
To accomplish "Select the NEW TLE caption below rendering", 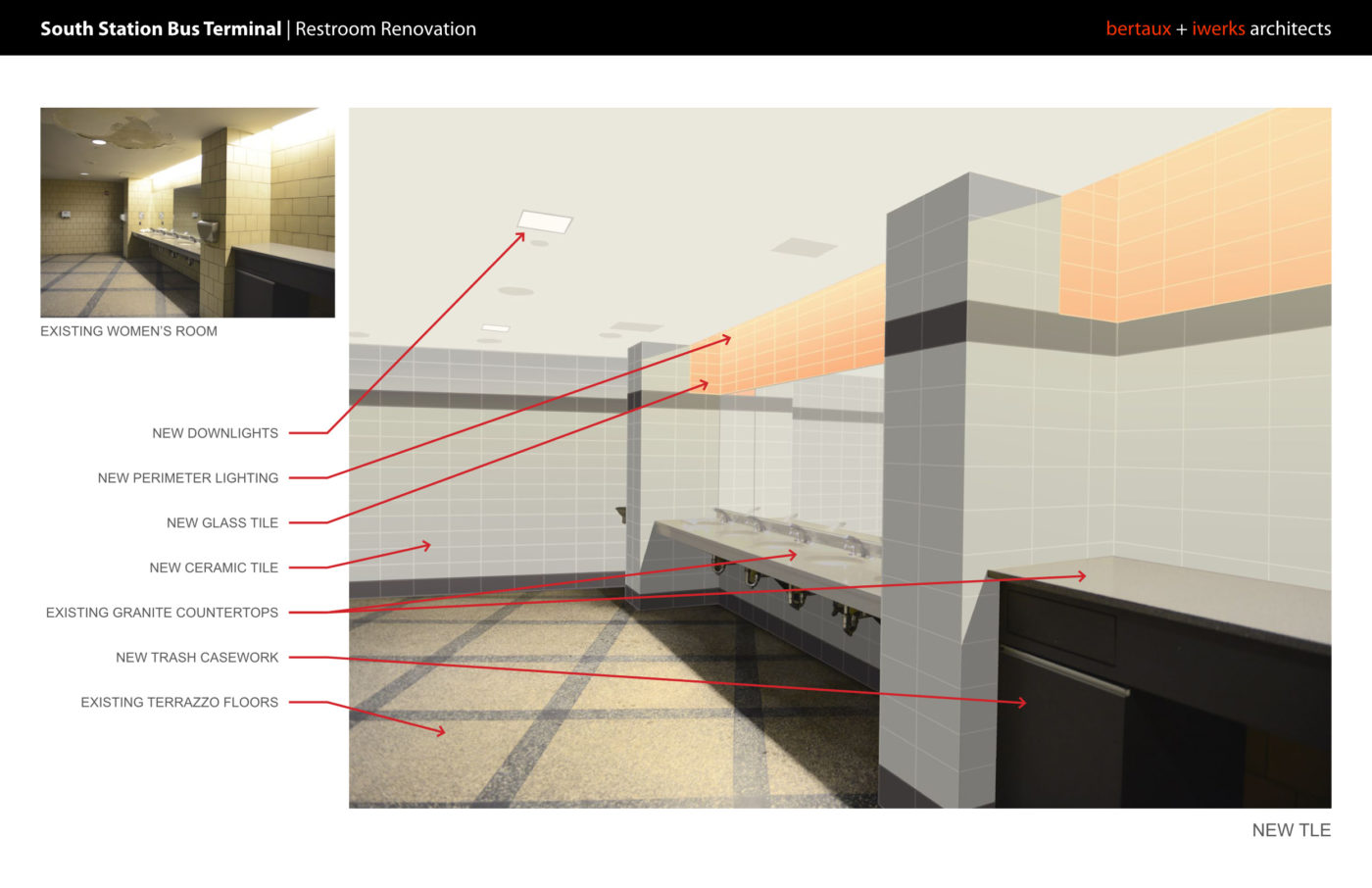I will [1291, 830].
